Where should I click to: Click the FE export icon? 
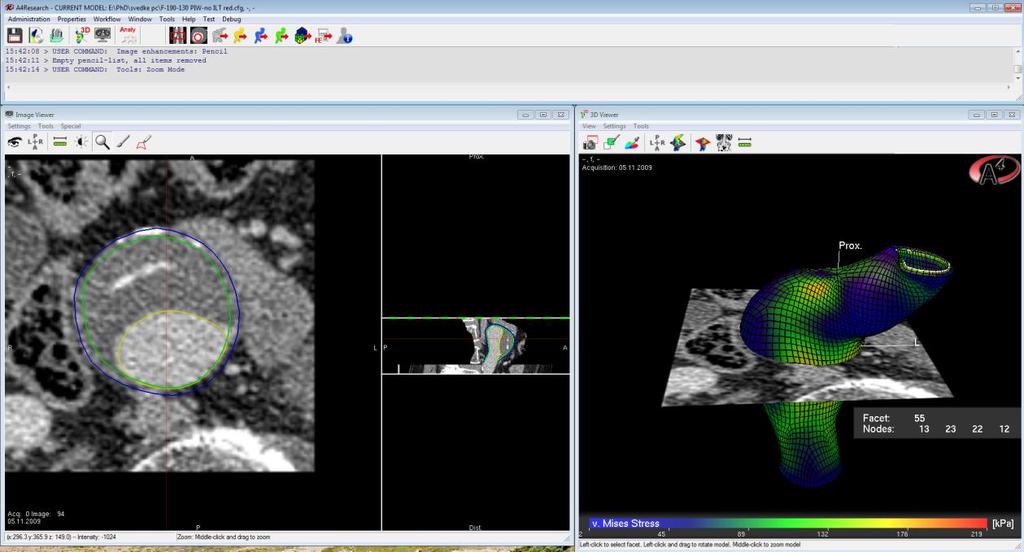pyautogui.click(x=323, y=35)
